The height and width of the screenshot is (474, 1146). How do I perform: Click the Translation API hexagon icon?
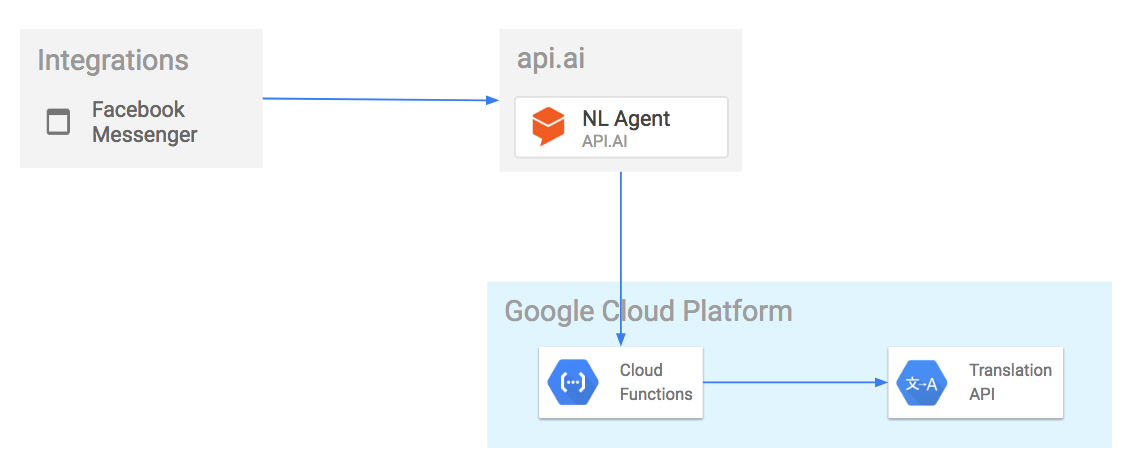click(x=922, y=383)
